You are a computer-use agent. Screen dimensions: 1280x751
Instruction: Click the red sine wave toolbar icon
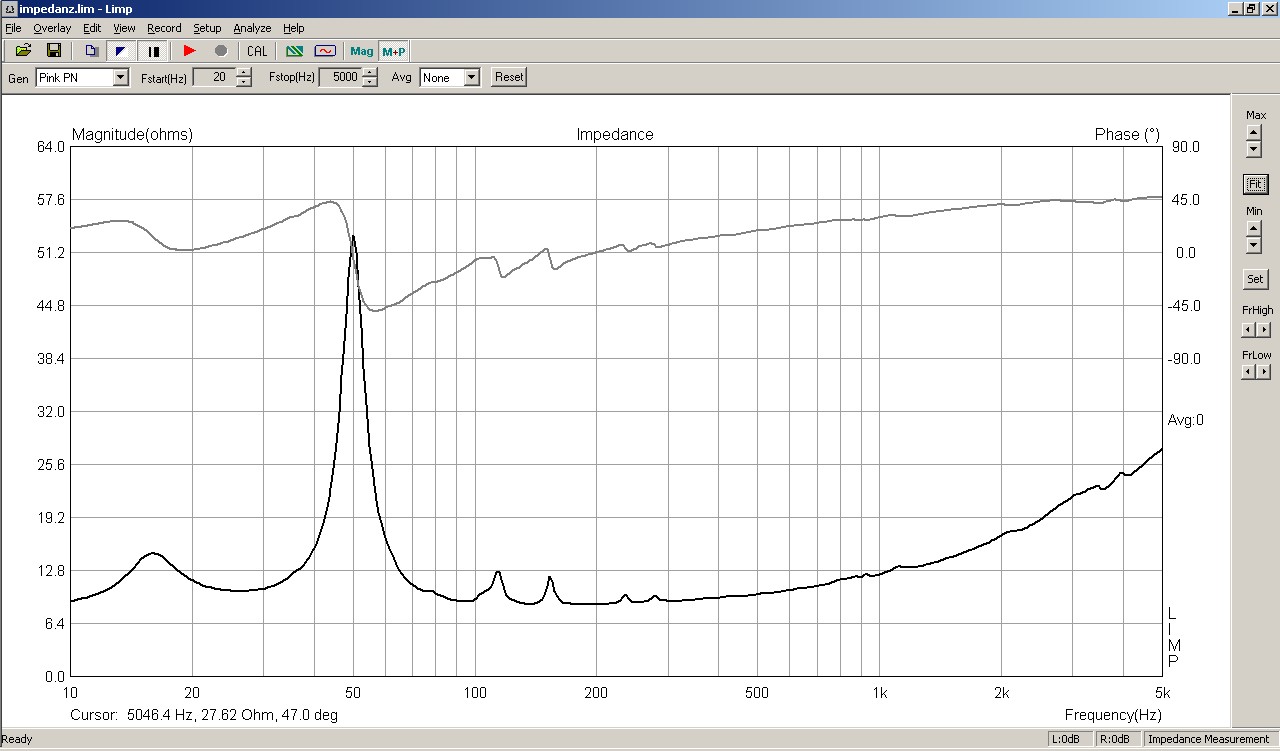[325, 51]
